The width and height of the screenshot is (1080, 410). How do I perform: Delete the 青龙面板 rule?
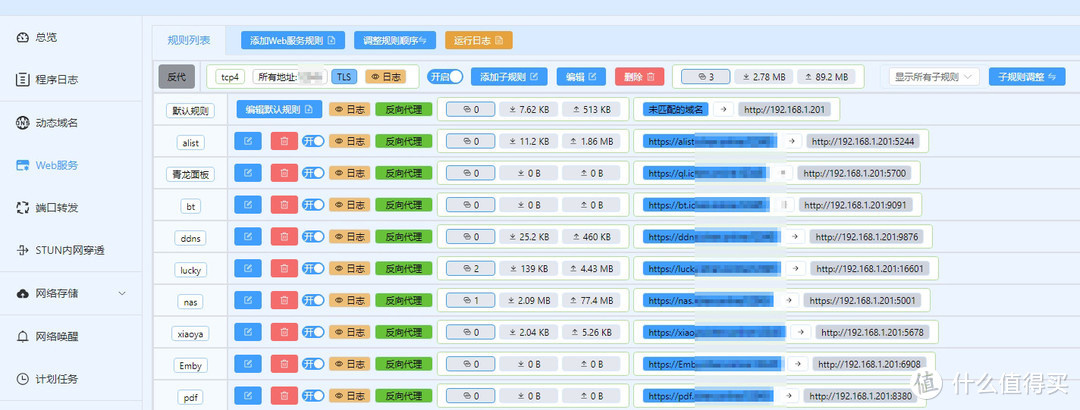[284, 173]
